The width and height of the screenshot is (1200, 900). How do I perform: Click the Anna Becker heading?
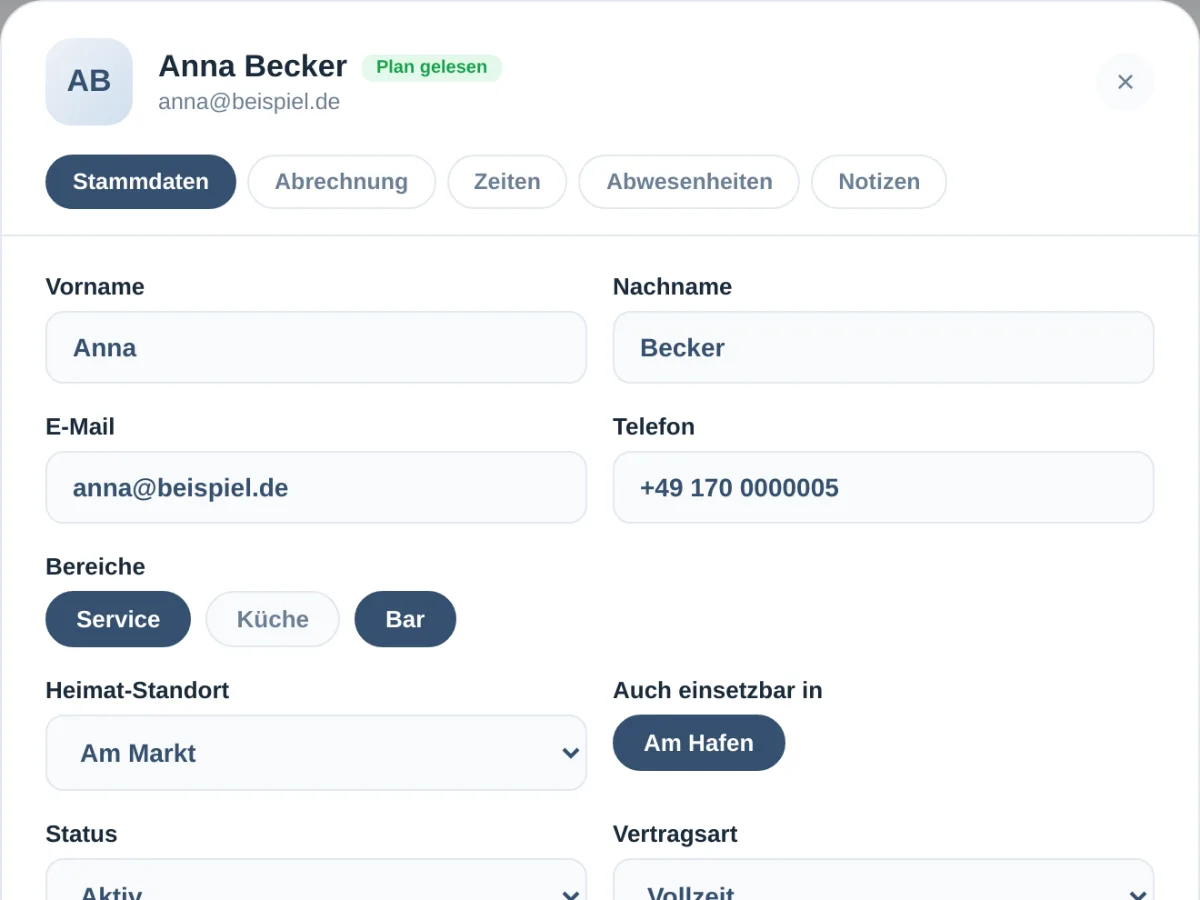click(x=253, y=66)
